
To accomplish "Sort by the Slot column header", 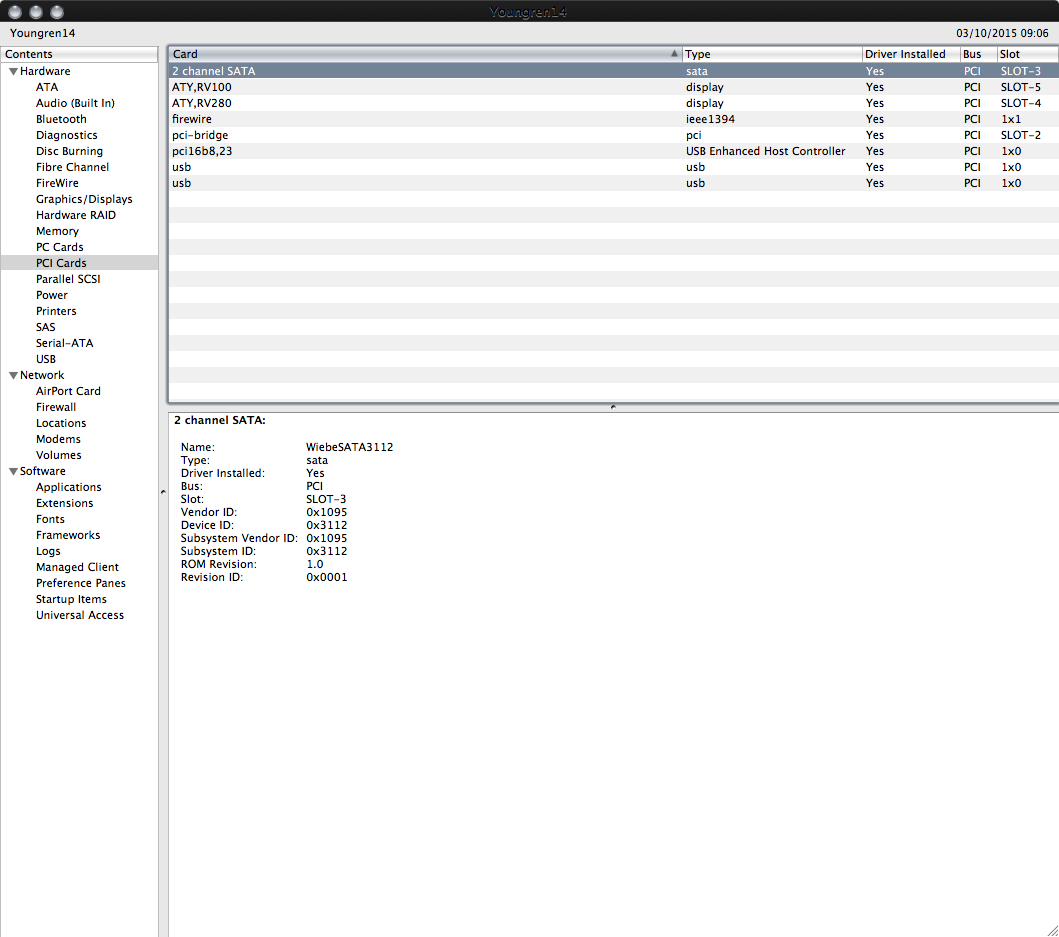I will 1028,54.
